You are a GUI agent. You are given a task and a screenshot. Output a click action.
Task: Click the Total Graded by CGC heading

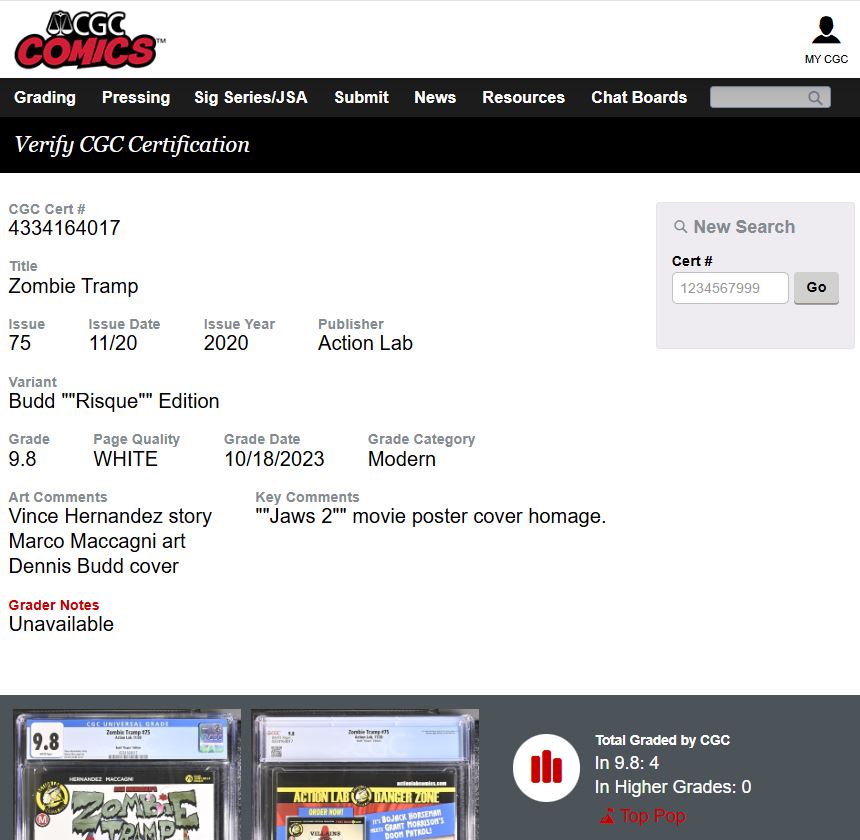[663, 740]
